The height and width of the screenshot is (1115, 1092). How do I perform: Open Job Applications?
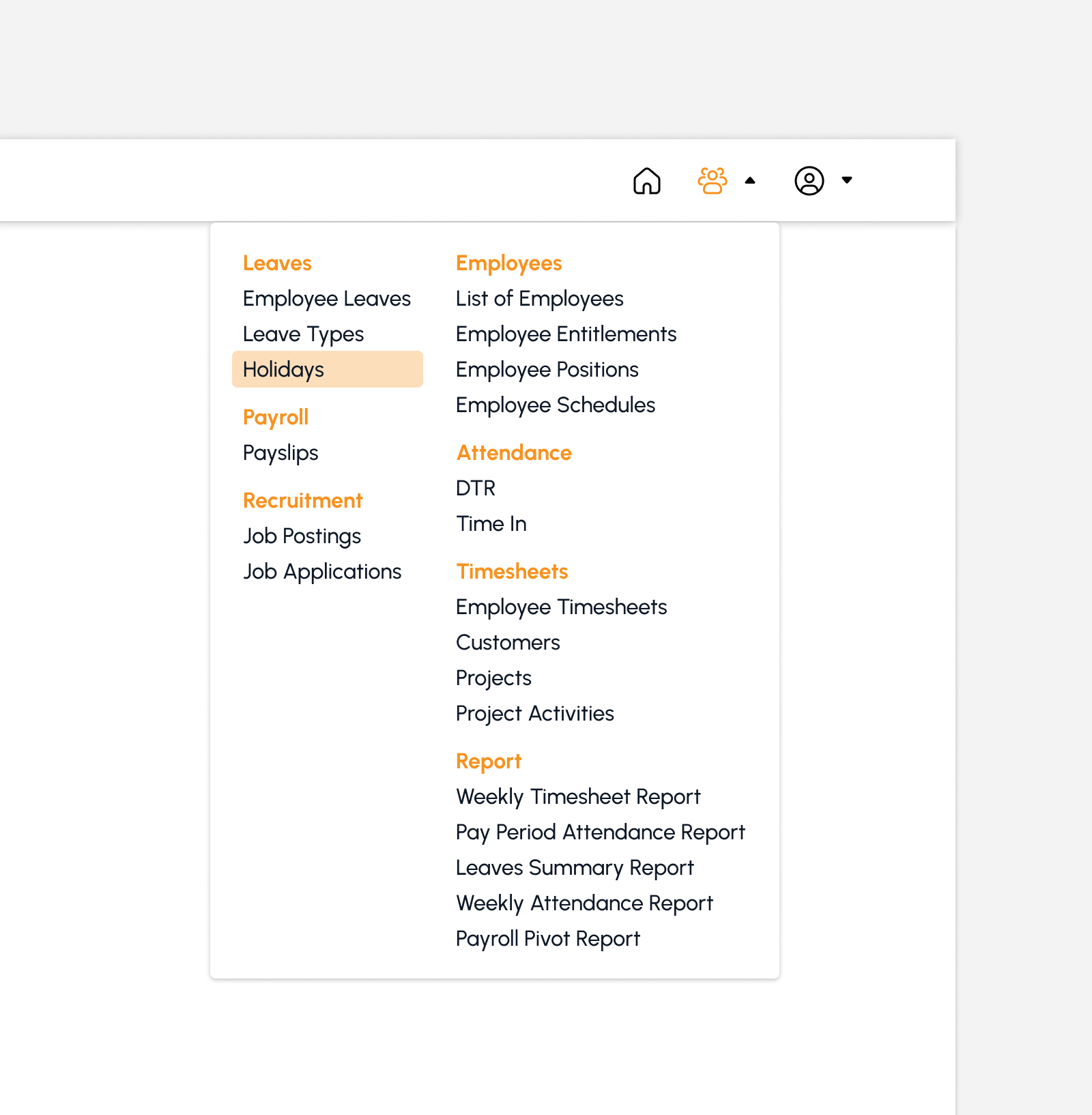322,572
